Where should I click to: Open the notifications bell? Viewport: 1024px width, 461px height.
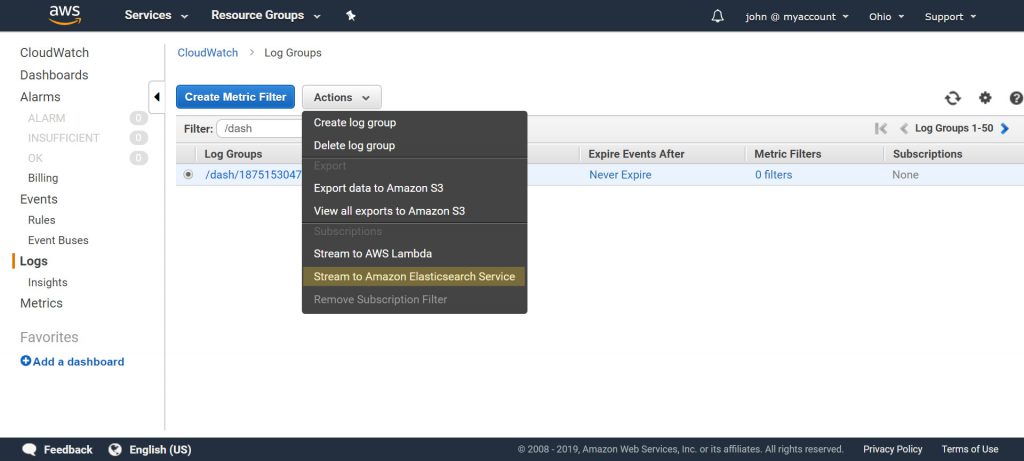[717, 16]
